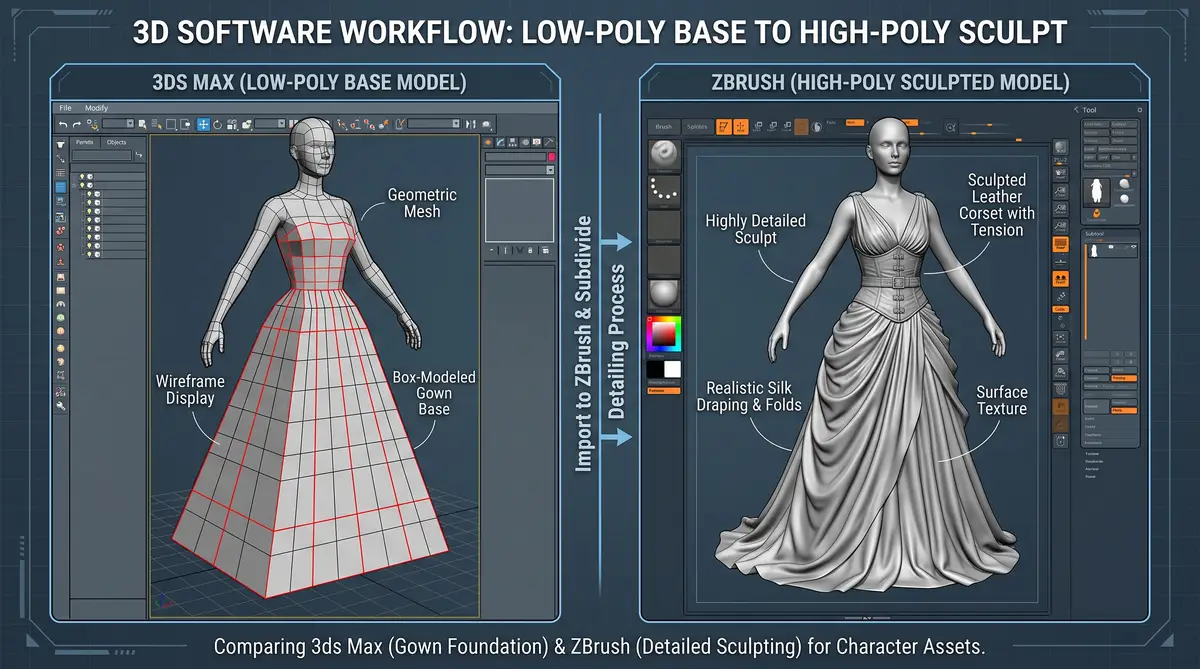Screen dimensions: 1200x669
Task: Toggle the eye icon in the Subtool row
Action: (x=1133, y=247)
